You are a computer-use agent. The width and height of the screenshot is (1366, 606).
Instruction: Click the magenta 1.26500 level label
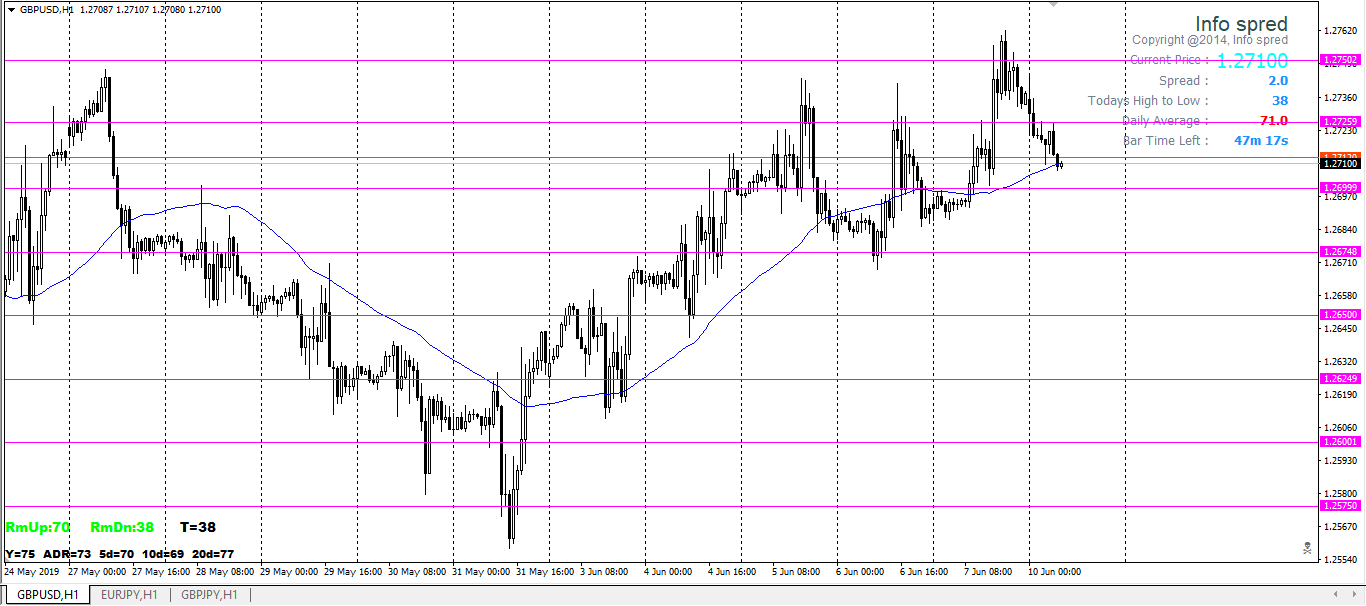point(1340,315)
